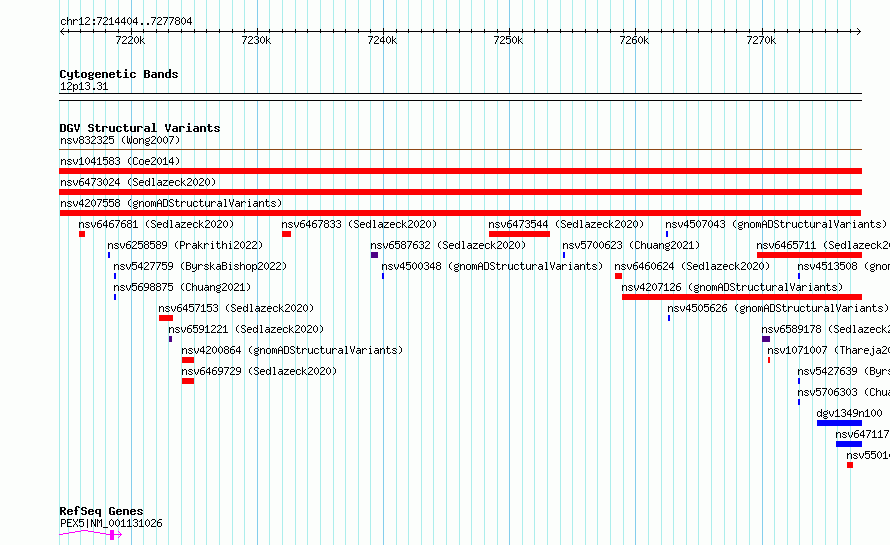This screenshot has width=890, height=545.
Task: Click the nsv1071007 variant label
Action: pyautogui.click(x=828, y=350)
